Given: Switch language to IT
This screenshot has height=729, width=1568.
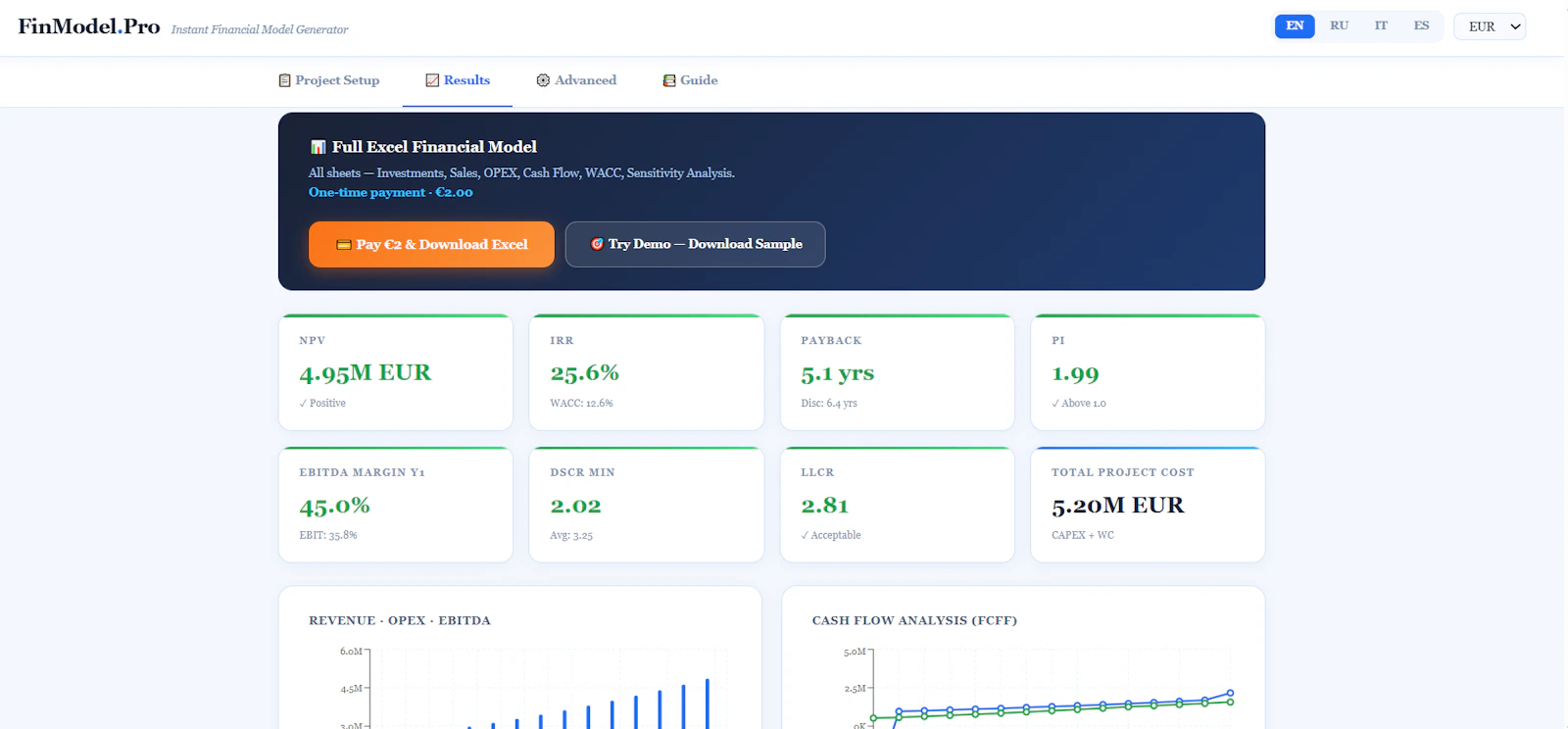Looking at the screenshot, I should pos(1381,25).
